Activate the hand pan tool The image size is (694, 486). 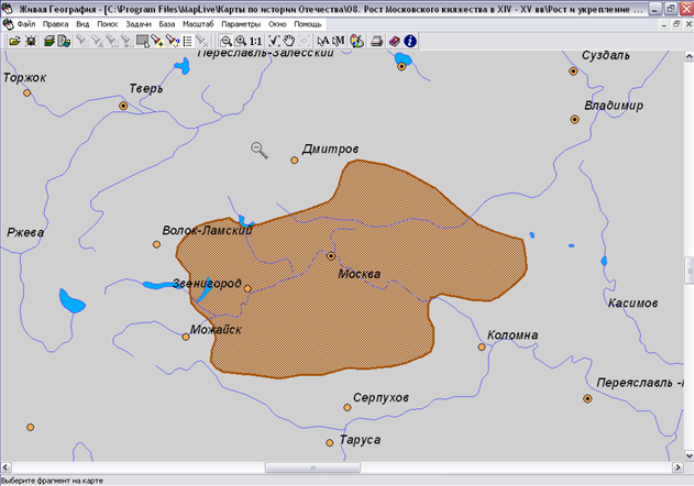coord(289,41)
